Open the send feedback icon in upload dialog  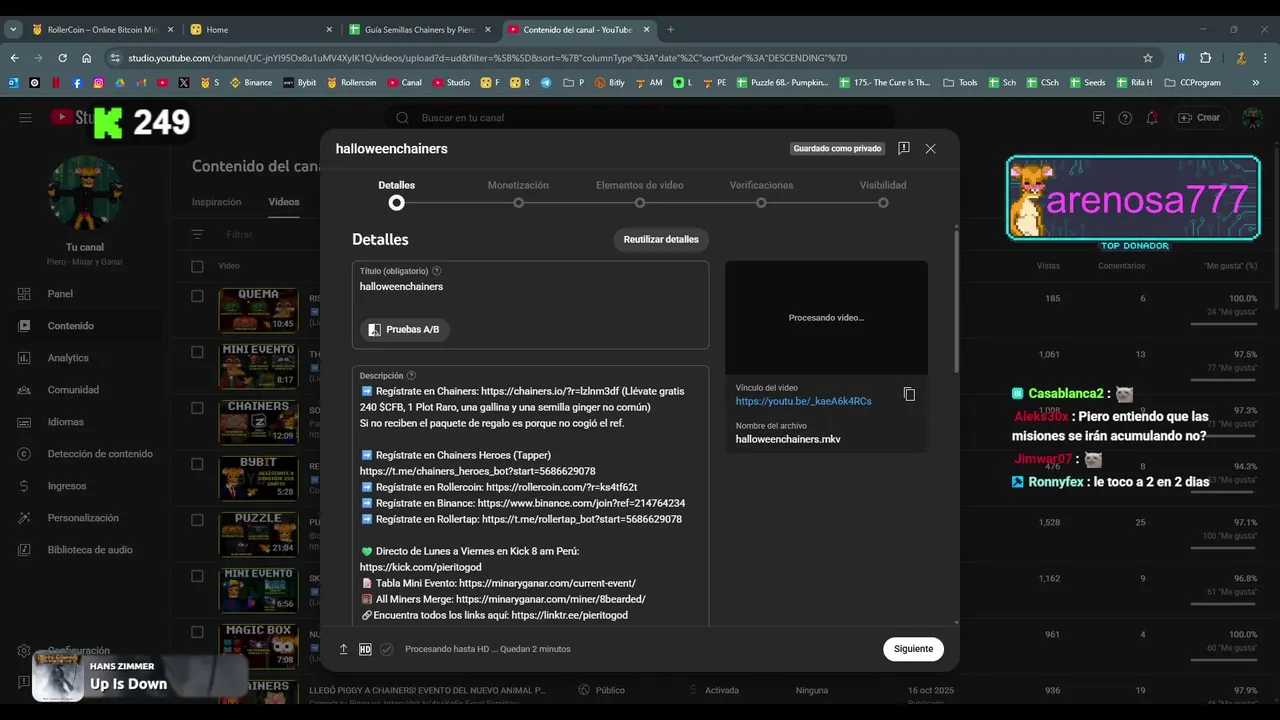click(x=904, y=148)
